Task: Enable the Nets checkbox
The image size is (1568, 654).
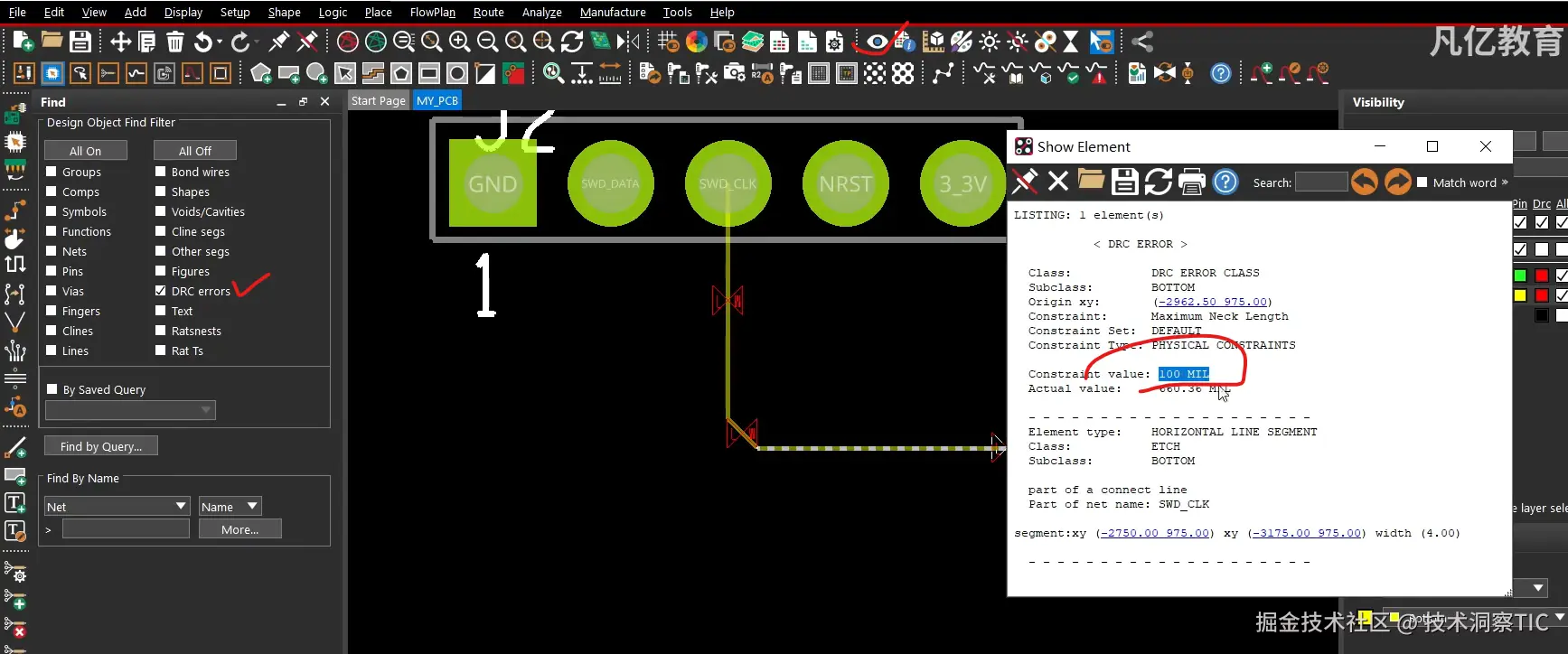Action: click(52, 251)
